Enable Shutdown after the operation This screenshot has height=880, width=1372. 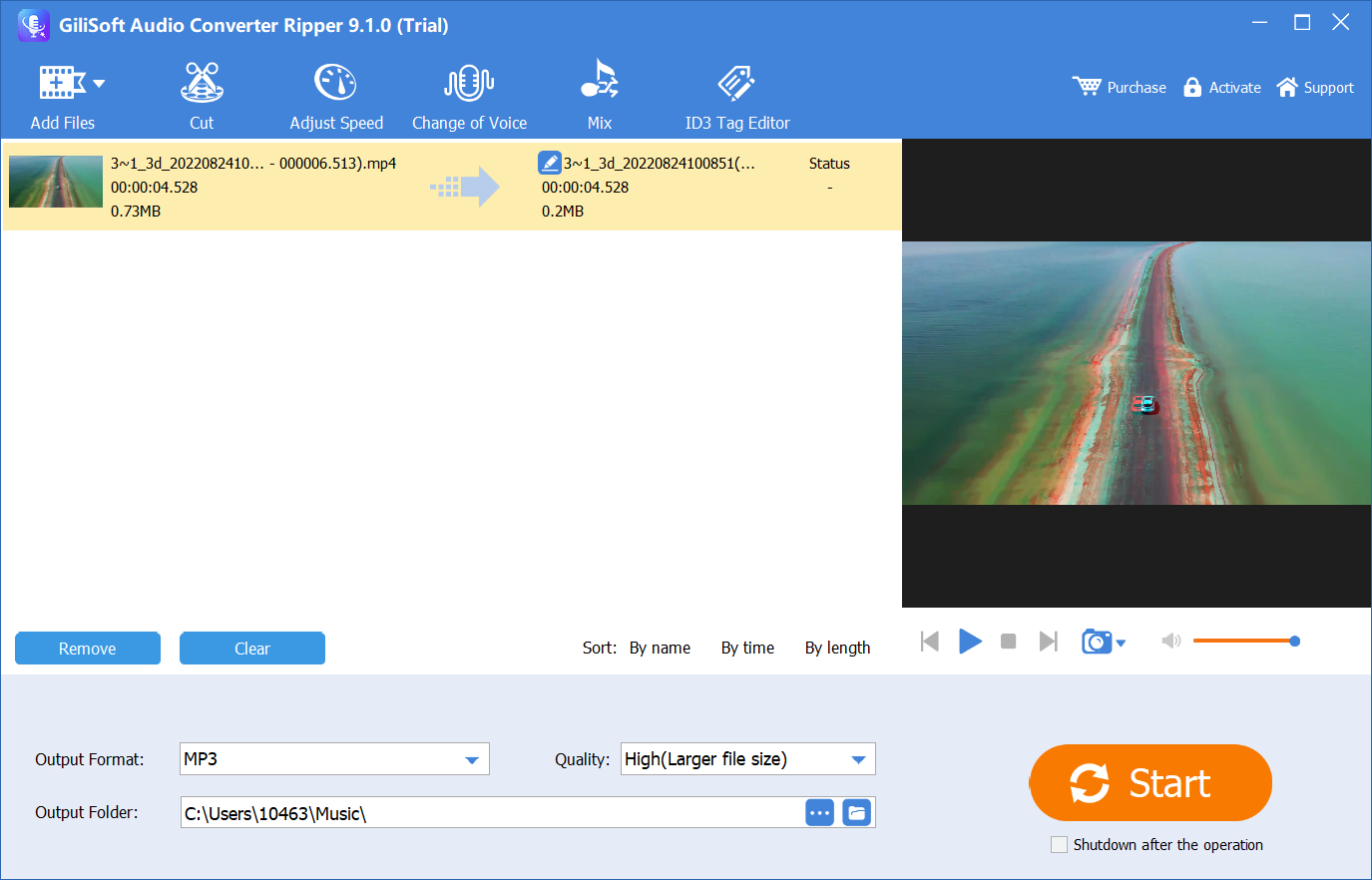(x=1059, y=844)
